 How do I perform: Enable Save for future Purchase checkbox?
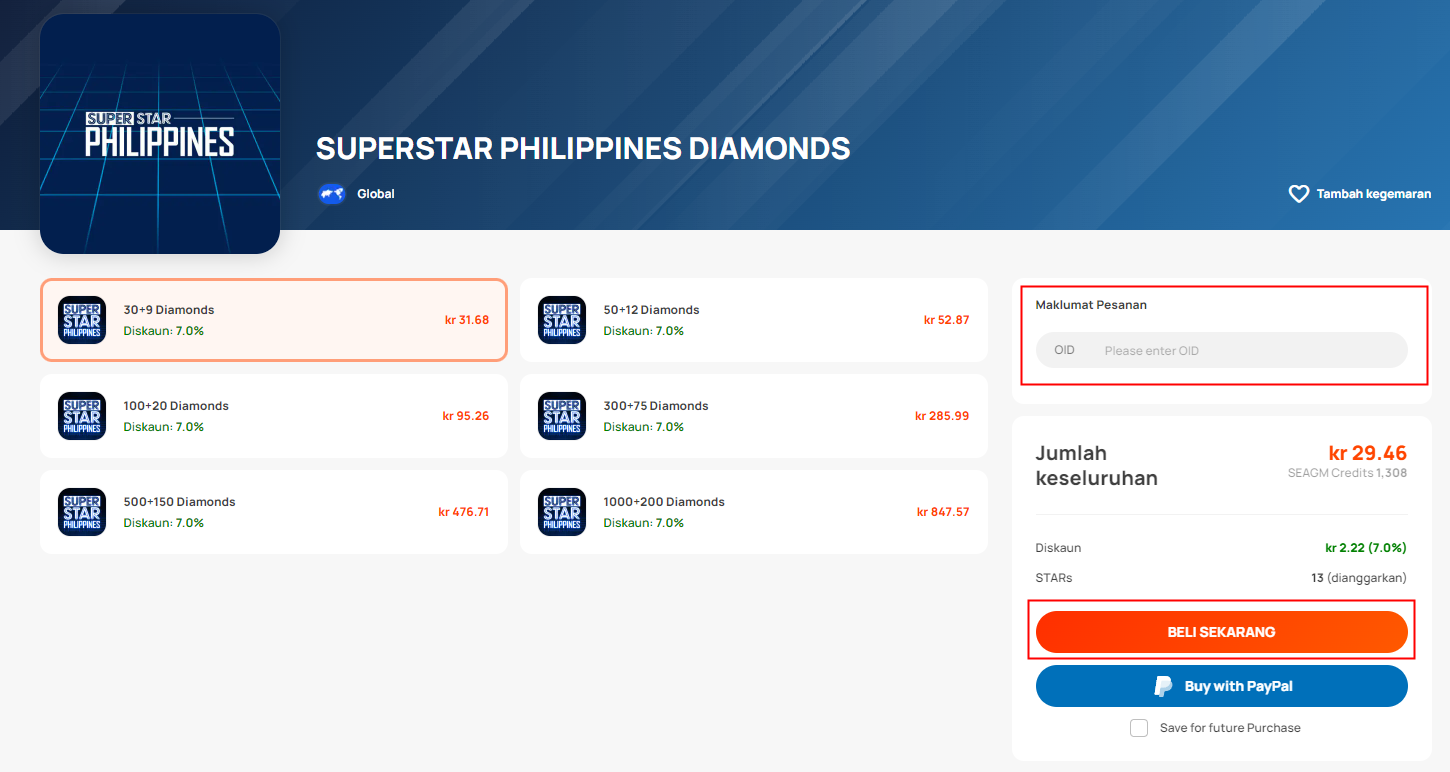pyautogui.click(x=1139, y=728)
